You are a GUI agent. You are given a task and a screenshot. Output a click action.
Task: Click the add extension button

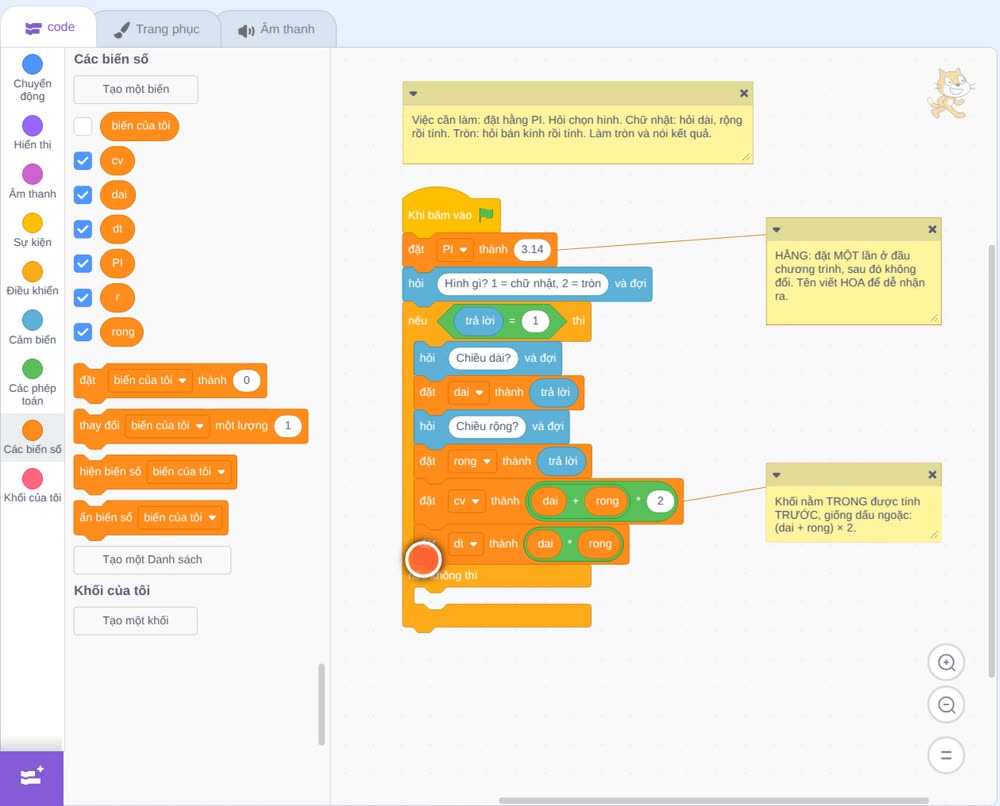pyautogui.click(x=32, y=777)
